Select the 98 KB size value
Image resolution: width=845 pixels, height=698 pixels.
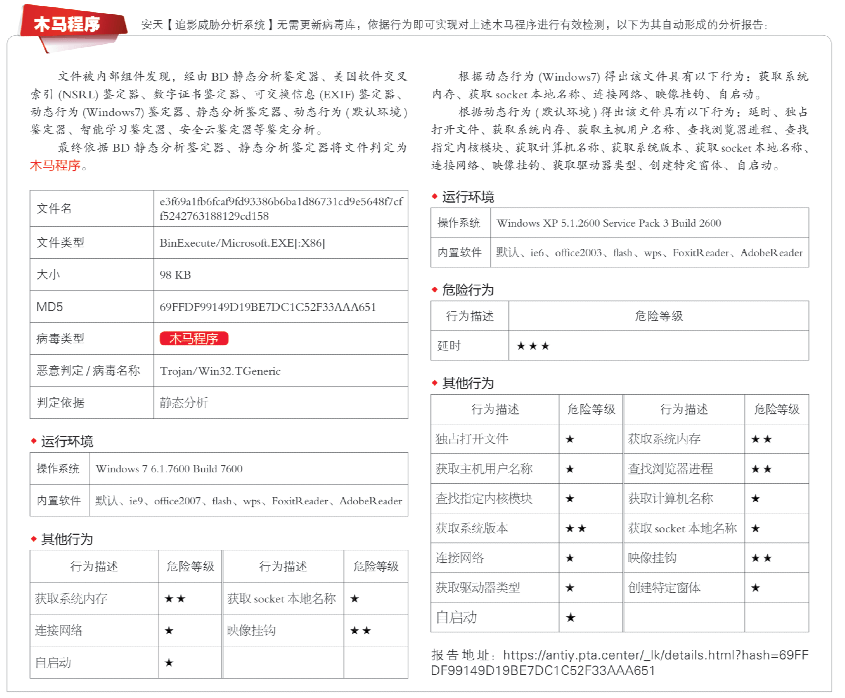[x=175, y=275]
